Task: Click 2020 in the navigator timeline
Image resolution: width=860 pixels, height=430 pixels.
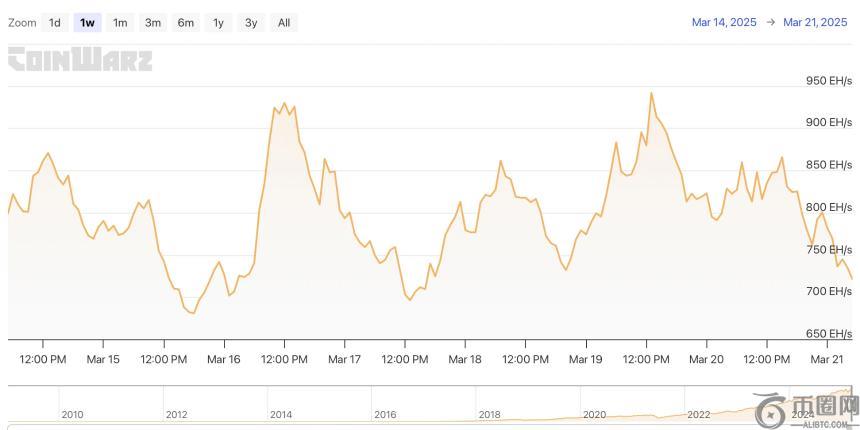Action: point(595,415)
